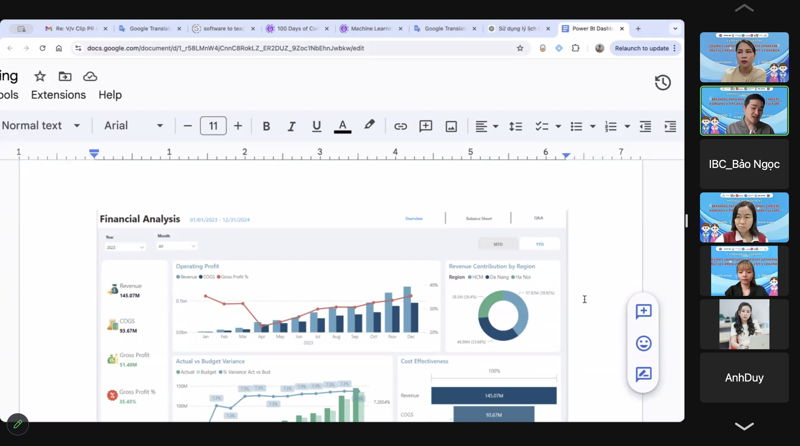
Task: Open the checklist toolbar option
Action: [542, 126]
